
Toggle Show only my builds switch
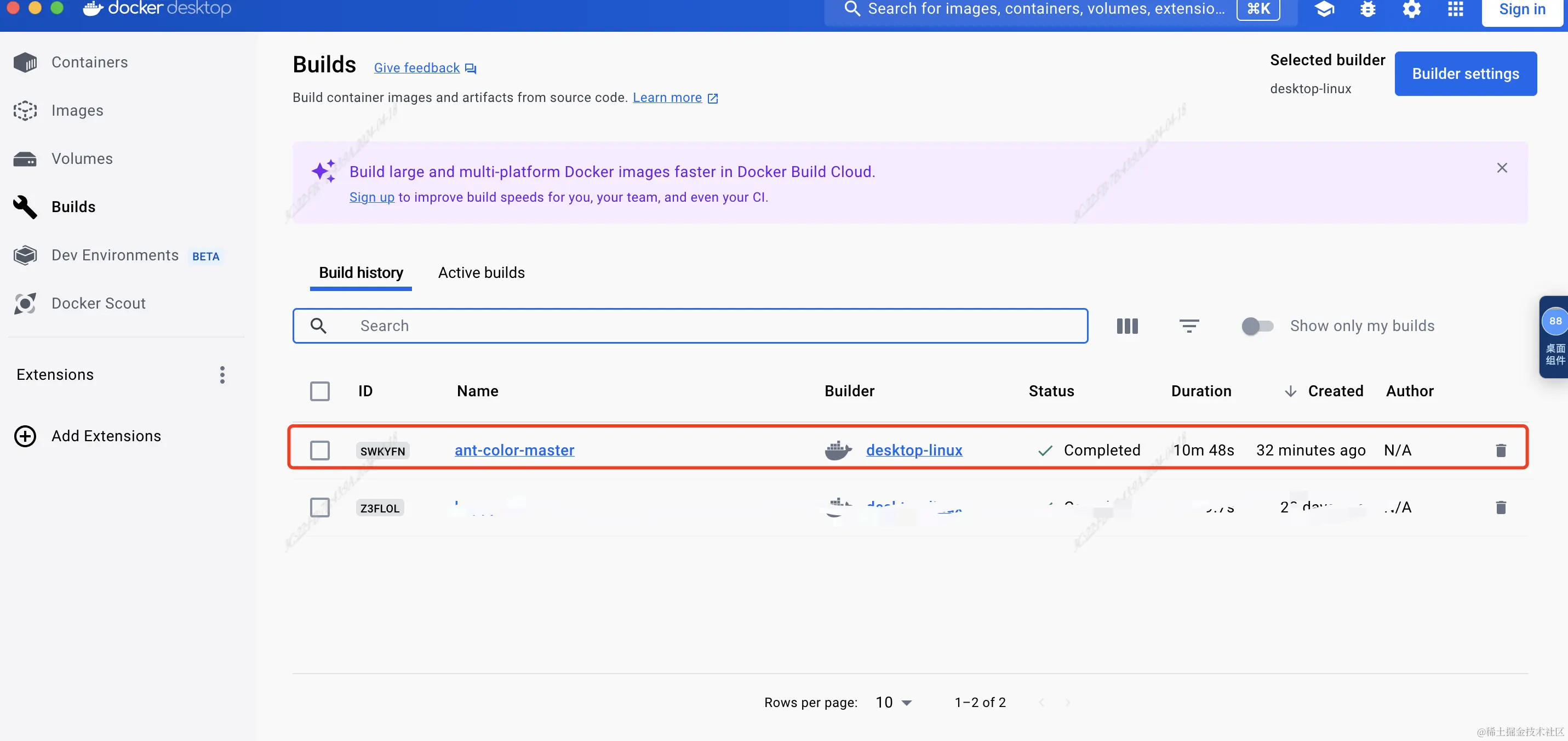click(x=1257, y=326)
